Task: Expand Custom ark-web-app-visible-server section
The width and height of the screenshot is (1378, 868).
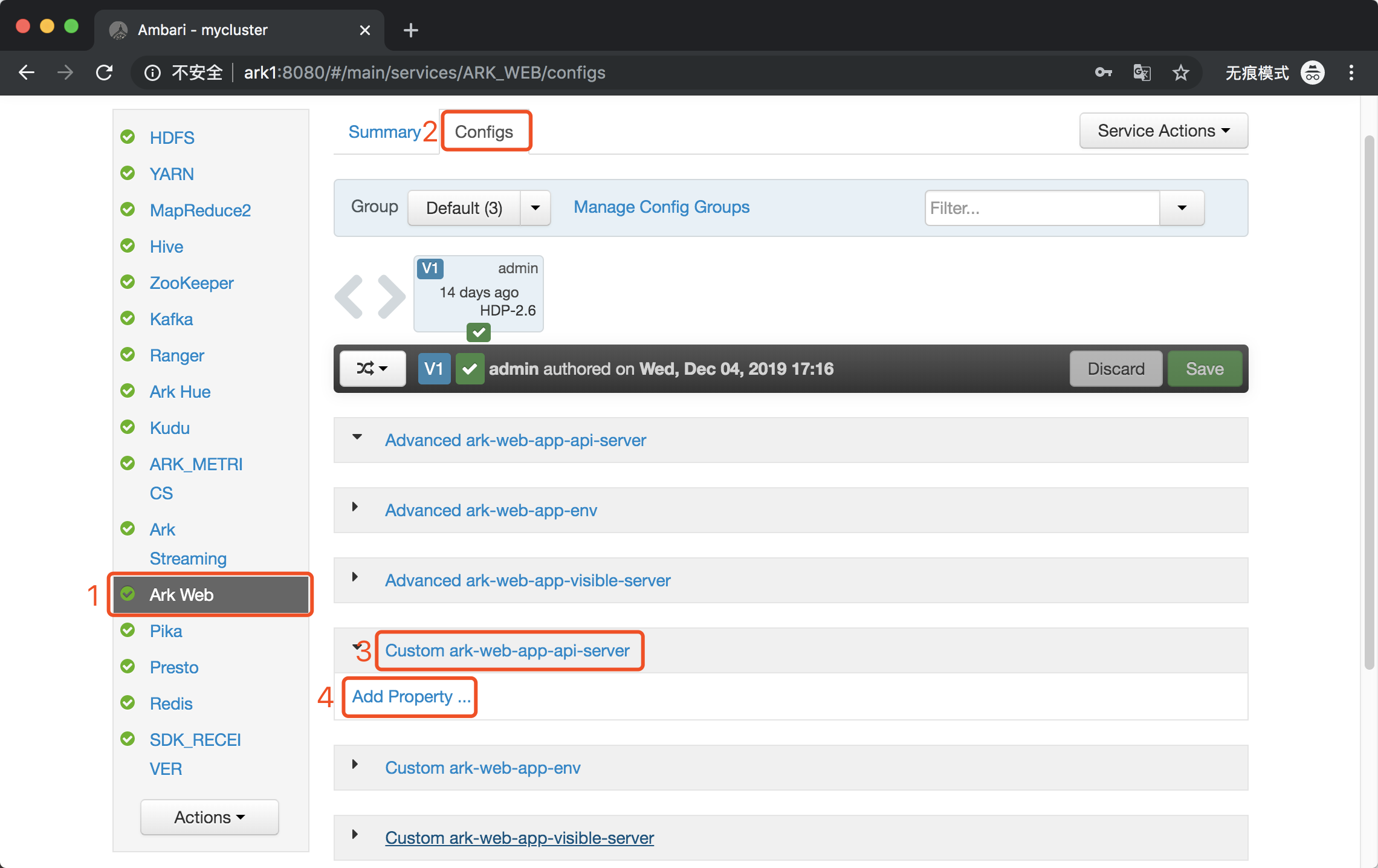Action: click(355, 835)
